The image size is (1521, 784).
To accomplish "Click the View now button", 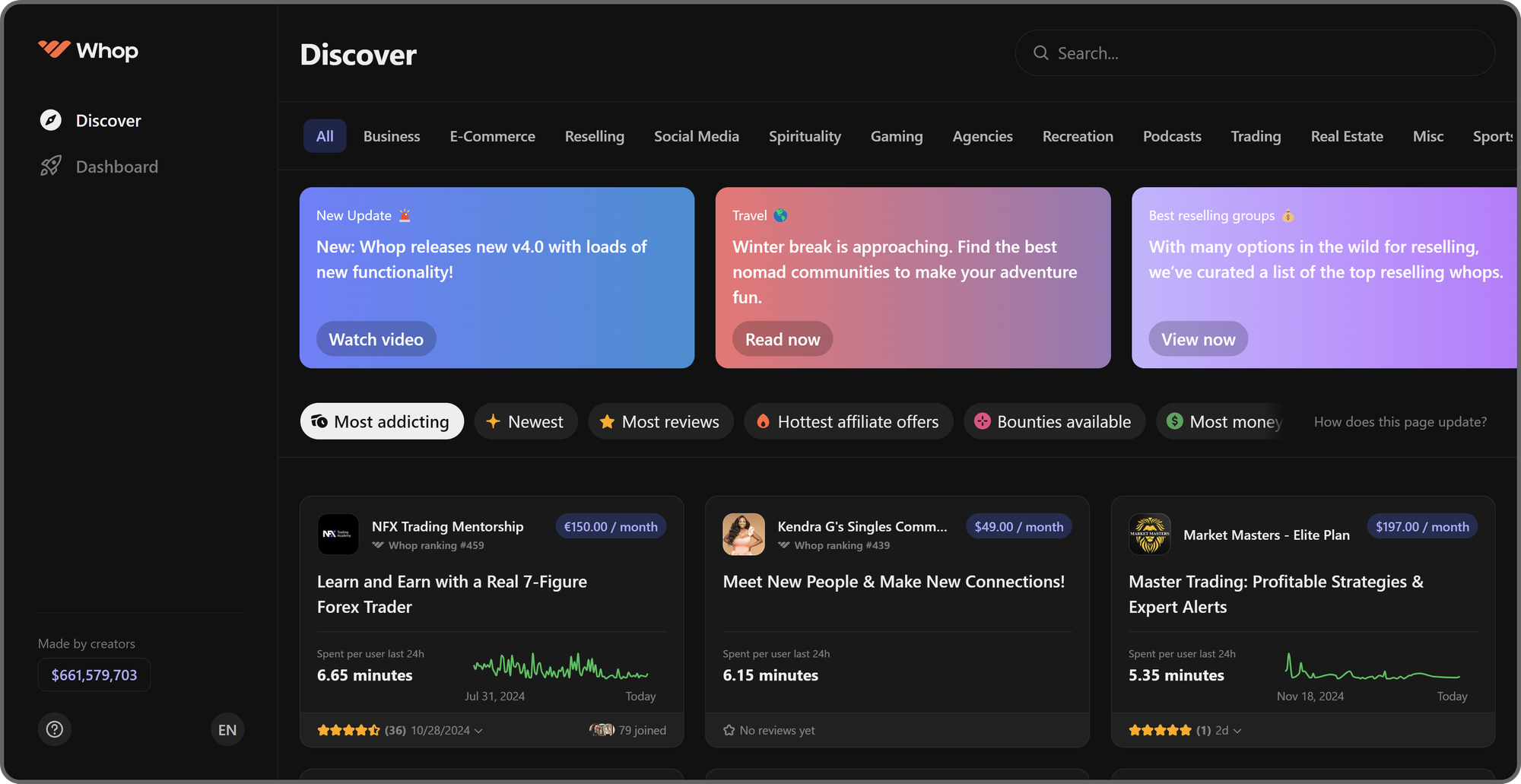I will click(x=1199, y=339).
